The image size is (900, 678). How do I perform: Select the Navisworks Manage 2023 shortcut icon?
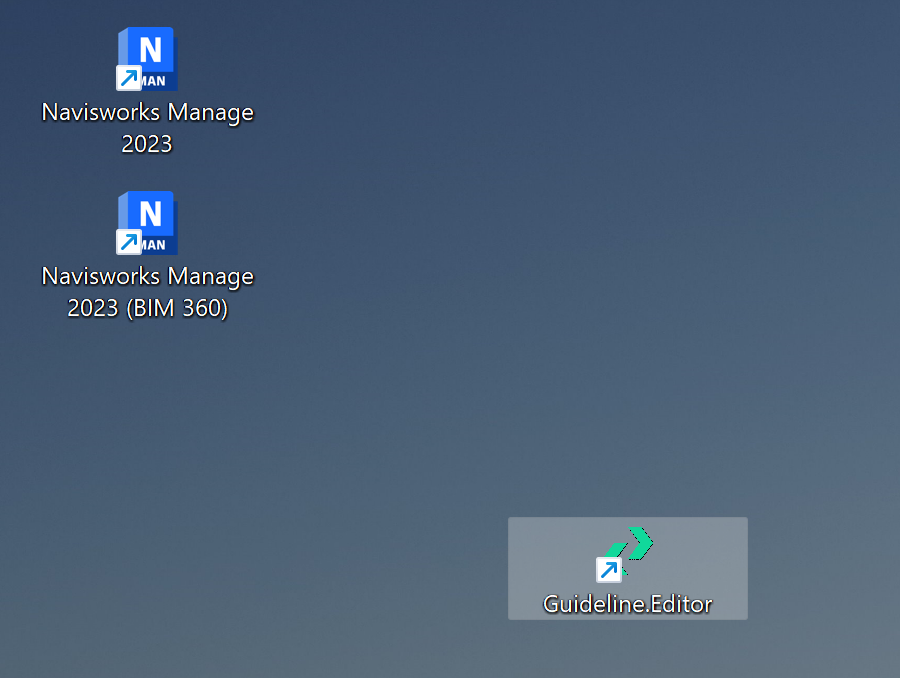click(x=147, y=59)
